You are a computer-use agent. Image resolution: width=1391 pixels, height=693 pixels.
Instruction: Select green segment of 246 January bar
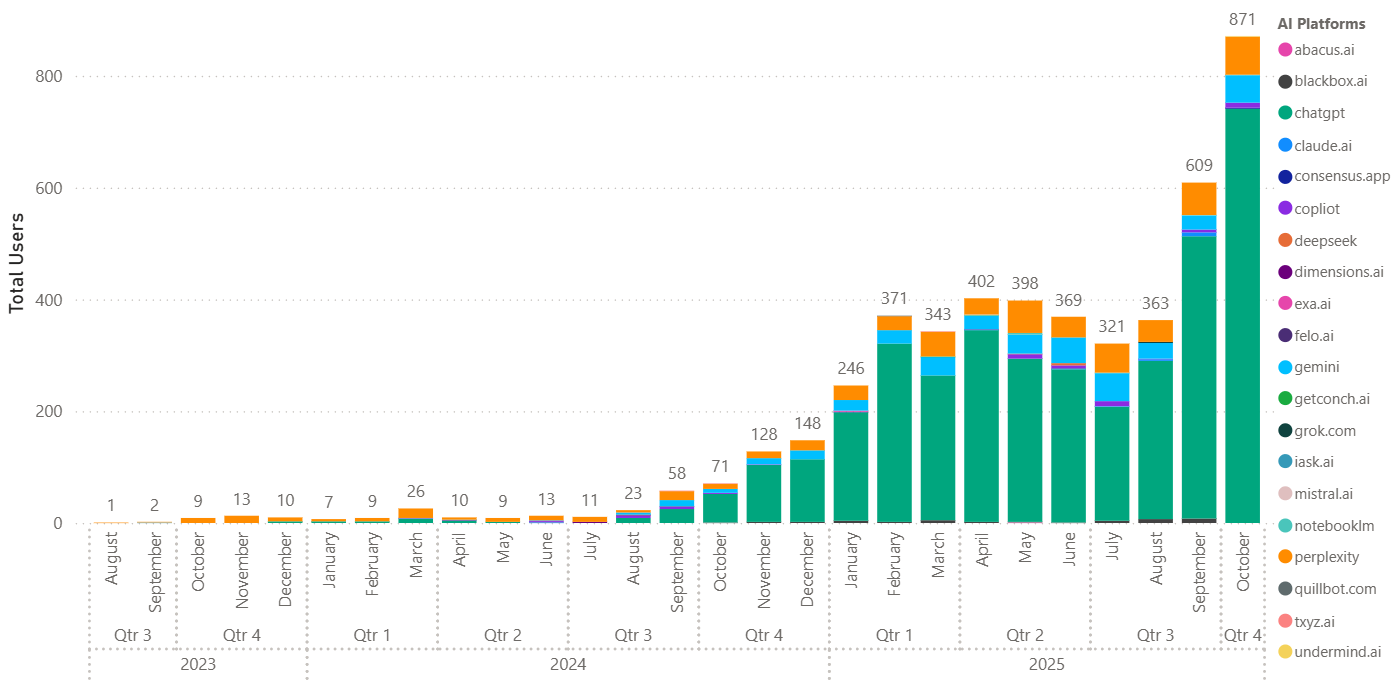point(851,466)
